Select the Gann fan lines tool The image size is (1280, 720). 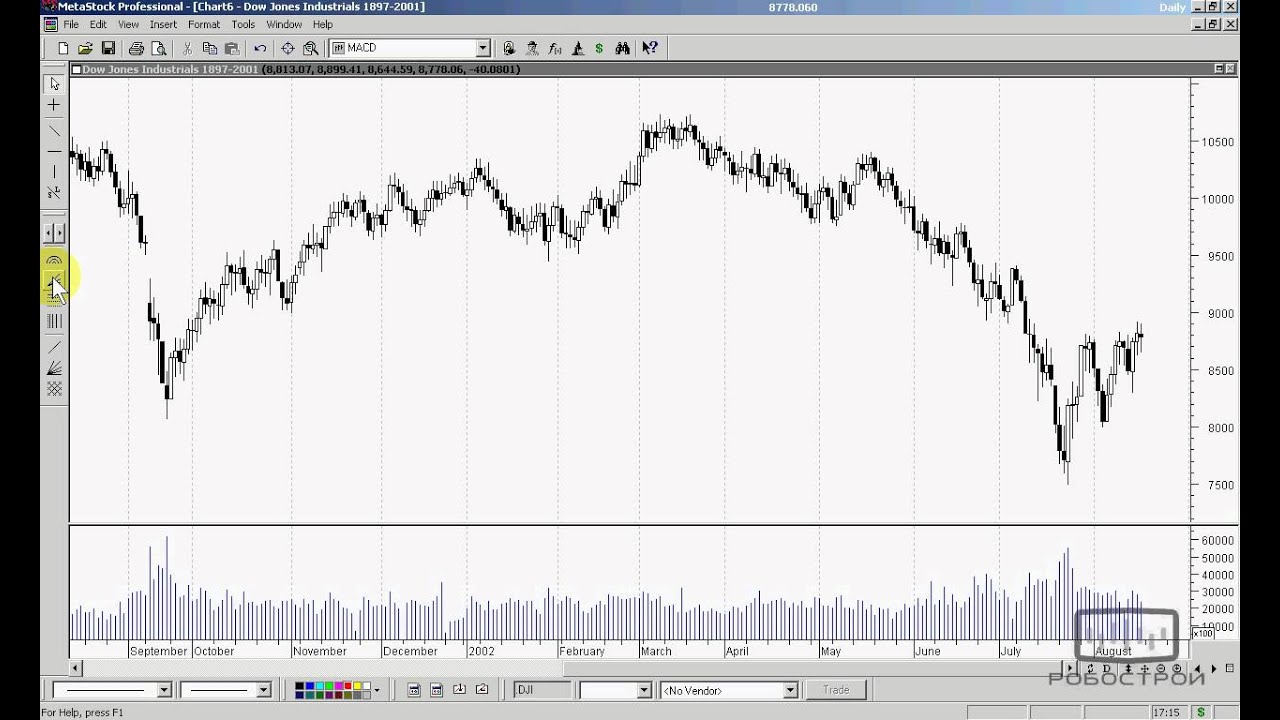pos(54,368)
